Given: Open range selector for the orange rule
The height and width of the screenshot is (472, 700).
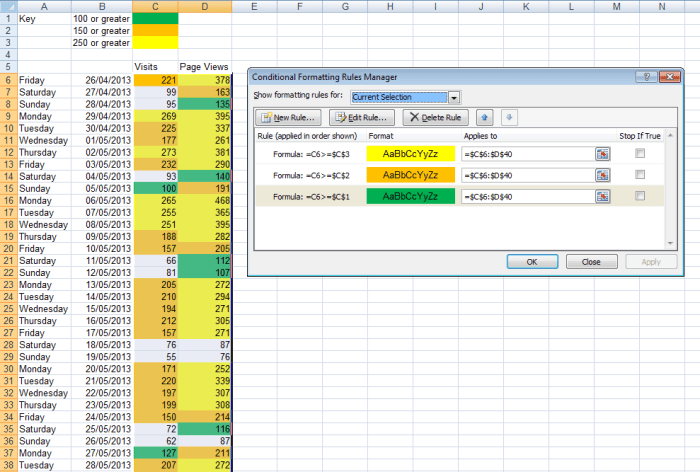Looking at the screenshot, I should [x=602, y=175].
